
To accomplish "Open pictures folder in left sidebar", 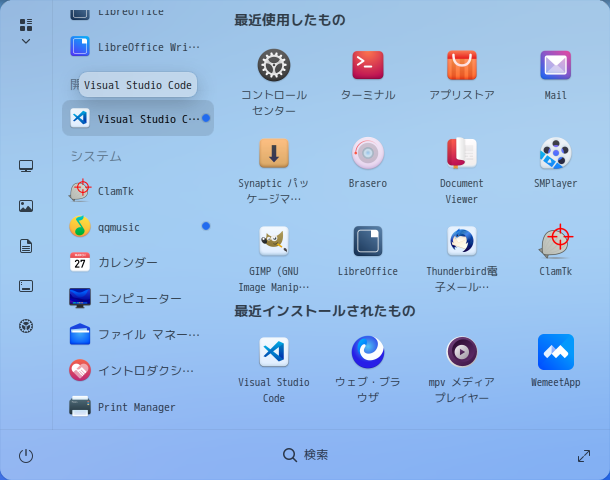I will coord(26,206).
